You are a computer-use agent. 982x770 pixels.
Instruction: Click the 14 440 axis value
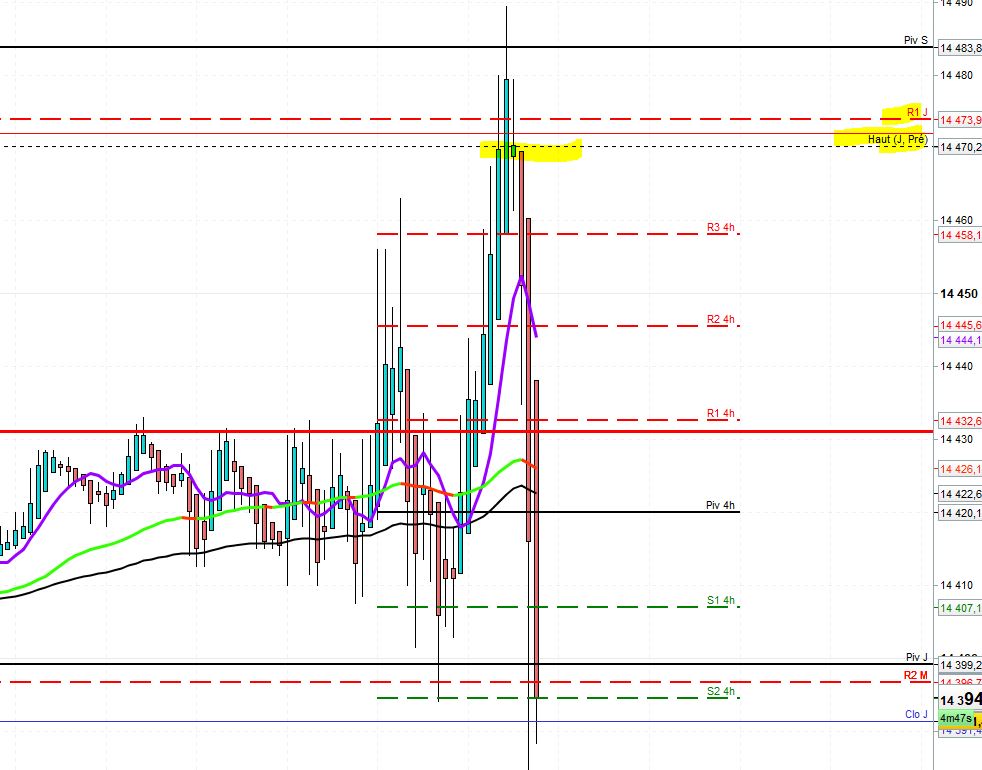click(x=957, y=366)
